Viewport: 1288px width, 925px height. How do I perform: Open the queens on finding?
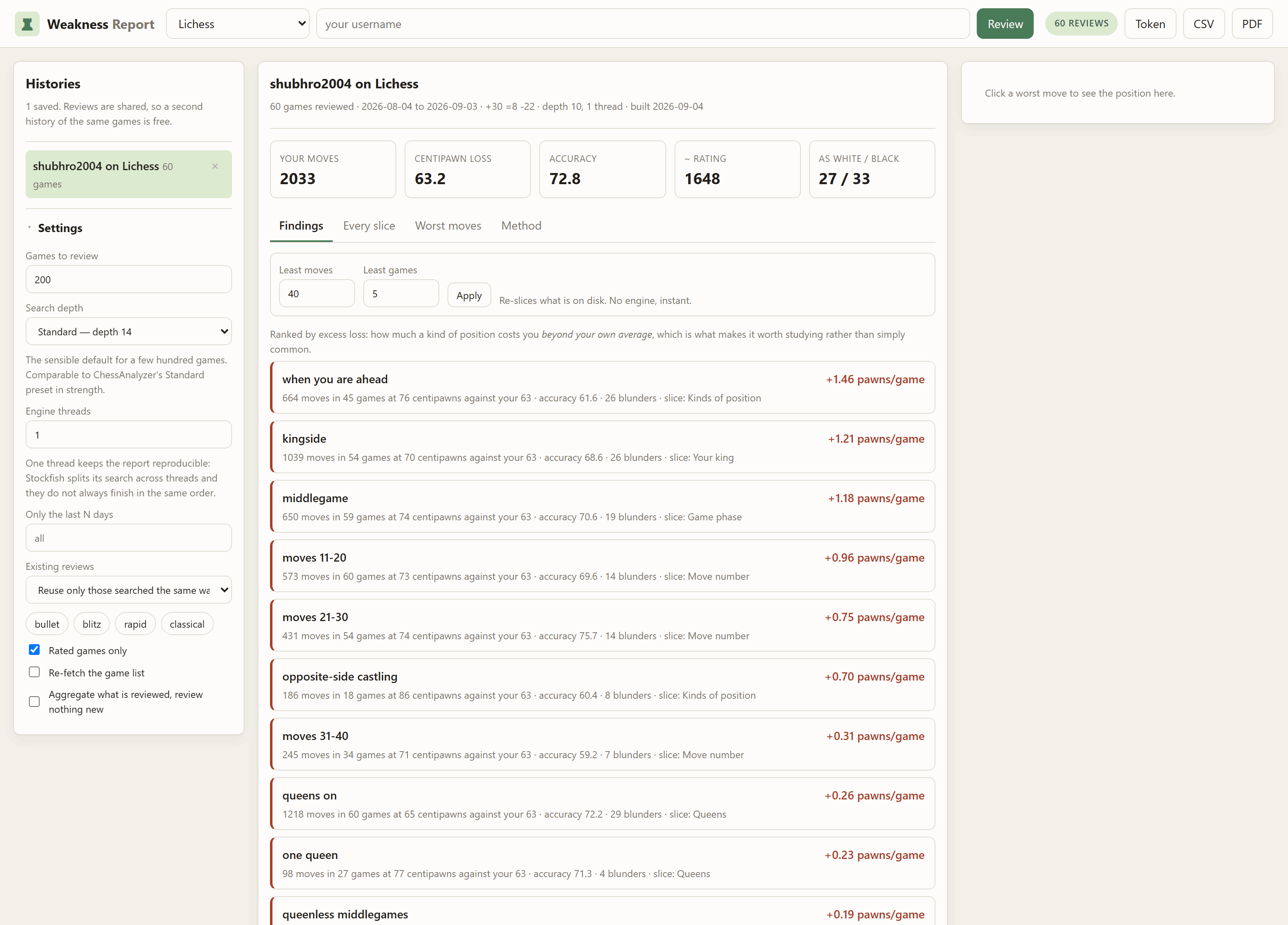point(603,804)
